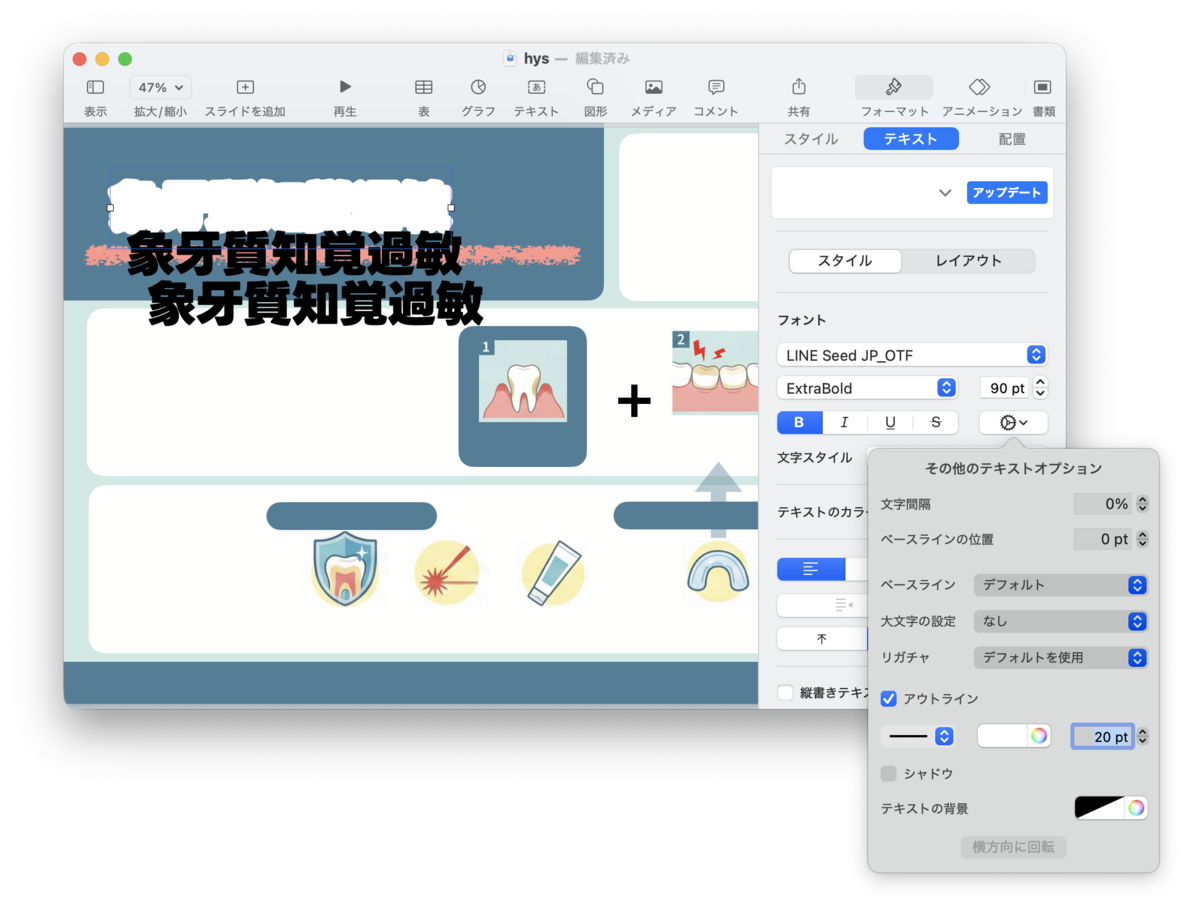Switch to the スタイル inspector tab
Viewport: 1200px width, 918px height.
point(811,139)
